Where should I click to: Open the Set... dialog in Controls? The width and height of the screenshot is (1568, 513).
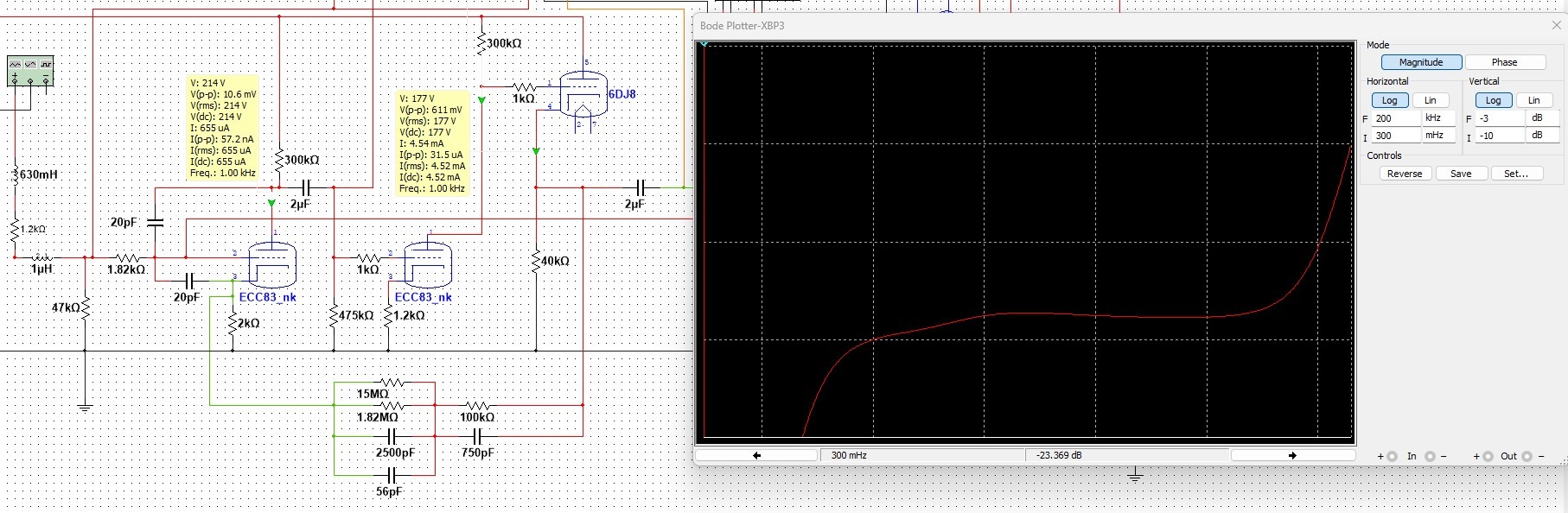1516,174
